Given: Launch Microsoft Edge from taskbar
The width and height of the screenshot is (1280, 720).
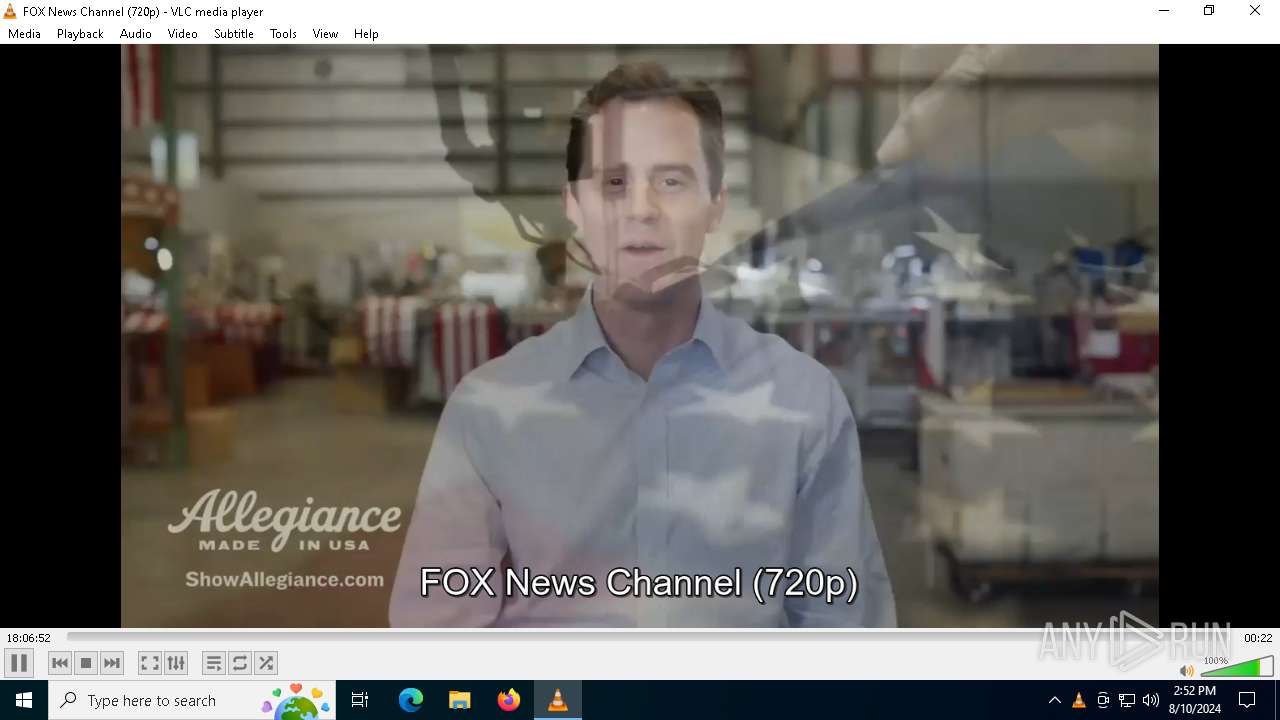Looking at the screenshot, I should point(411,700).
